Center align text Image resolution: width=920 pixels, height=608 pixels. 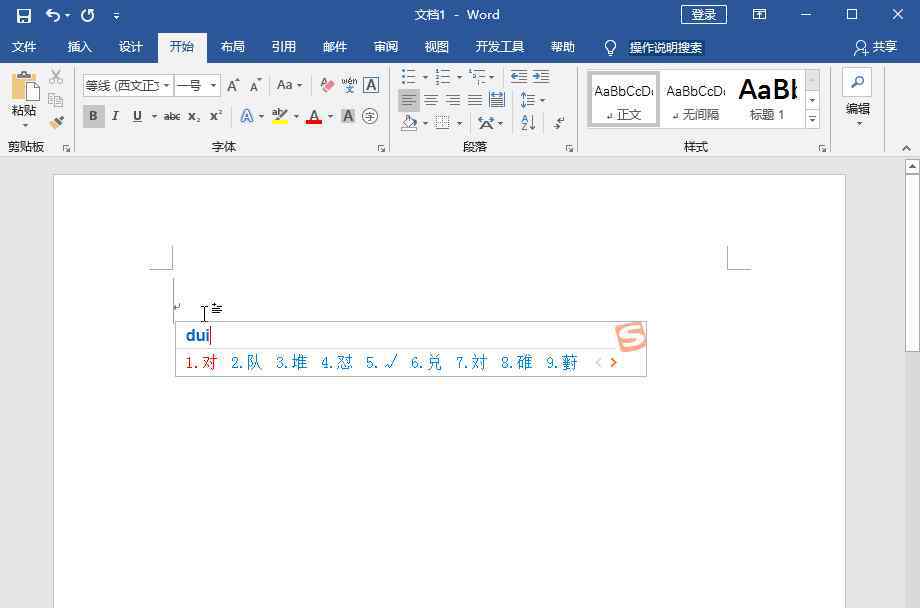pyautogui.click(x=431, y=100)
